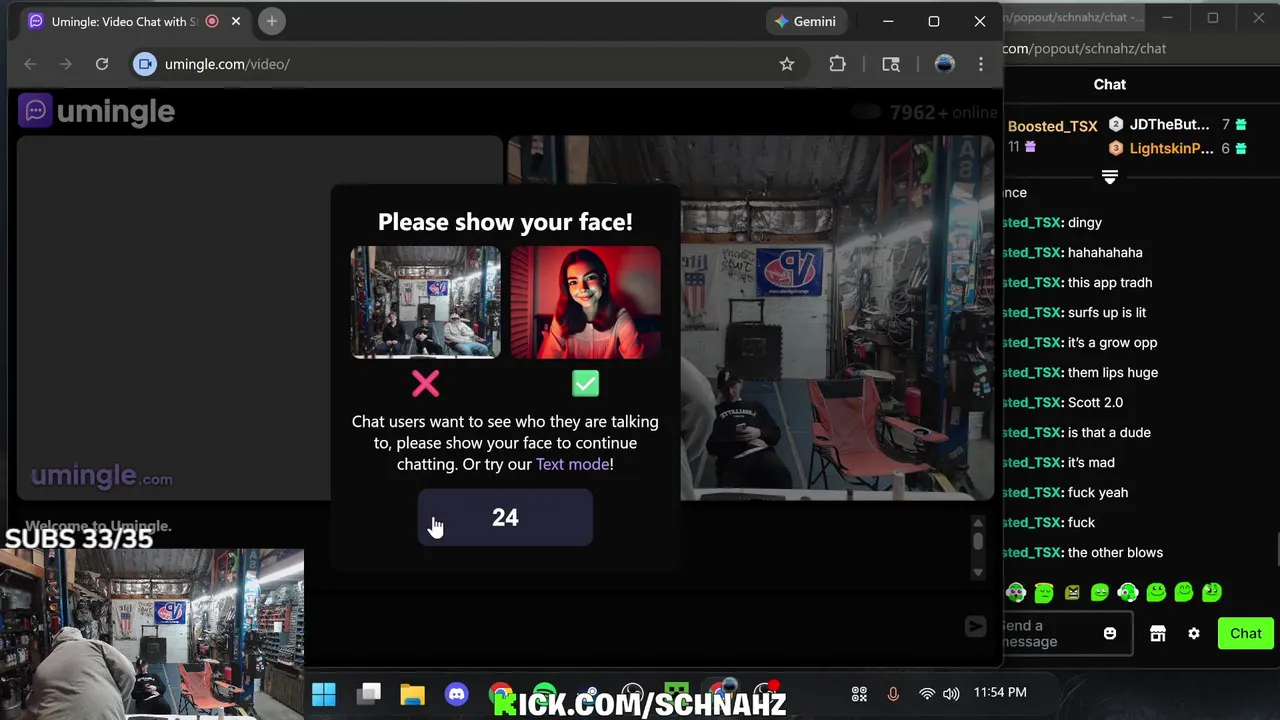Viewport: 1280px width, 720px height.
Task: Open Chrome media control icon
Action: [x=891, y=64]
